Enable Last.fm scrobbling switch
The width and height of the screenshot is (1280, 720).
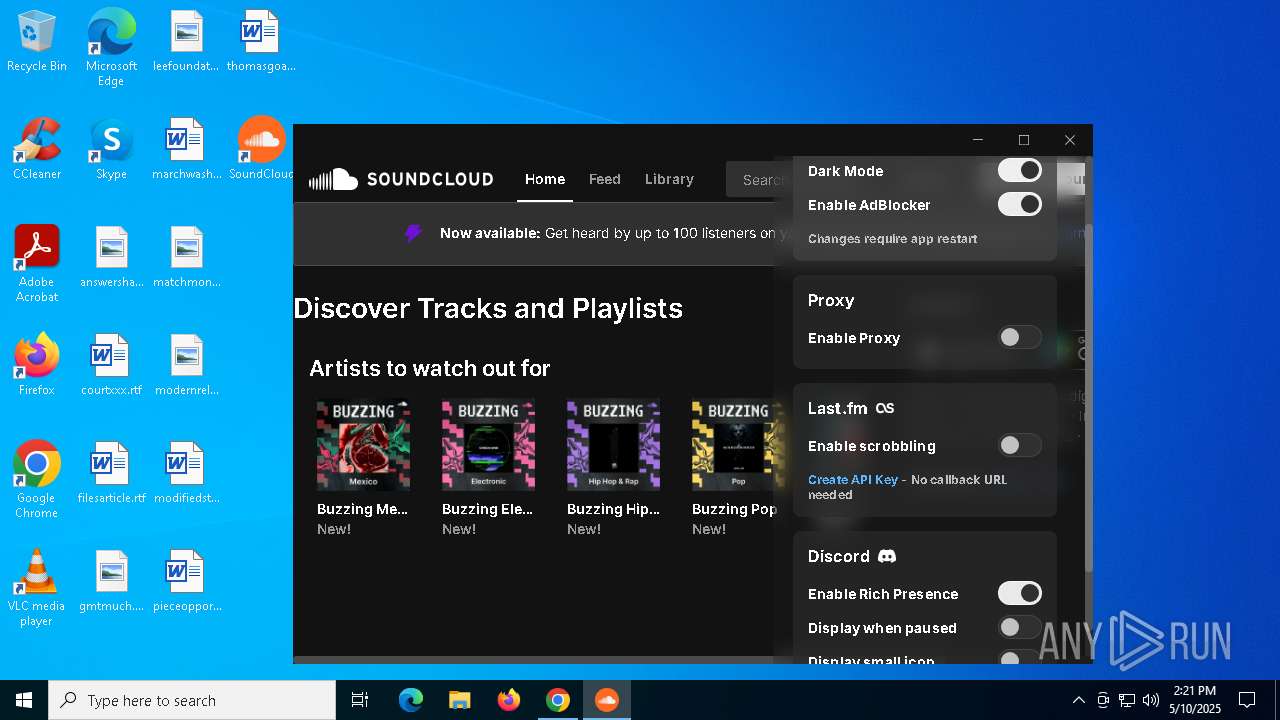[x=1020, y=446]
